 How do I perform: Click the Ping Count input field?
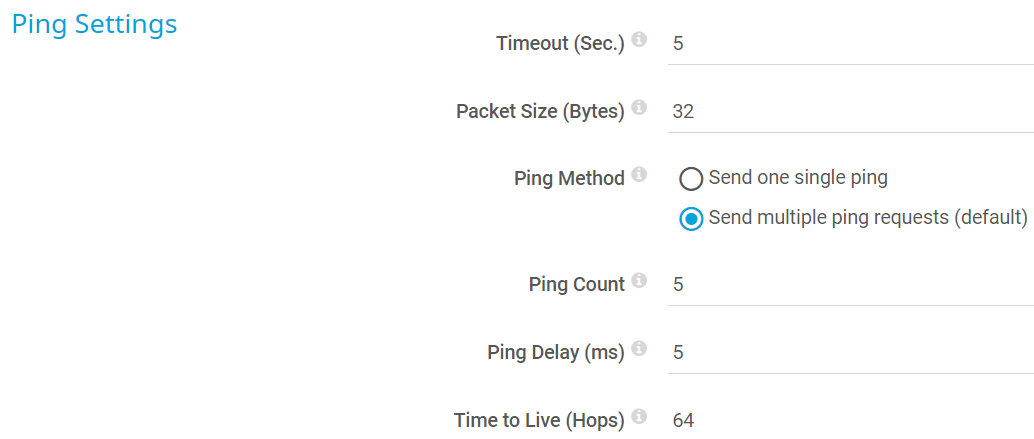click(850, 285)
